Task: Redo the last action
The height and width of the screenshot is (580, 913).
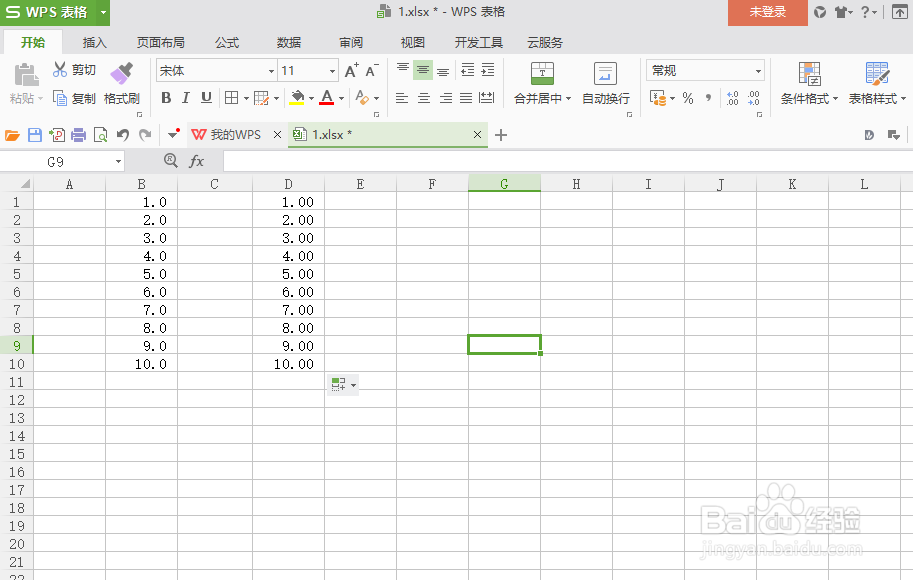Action: (145, 135)
